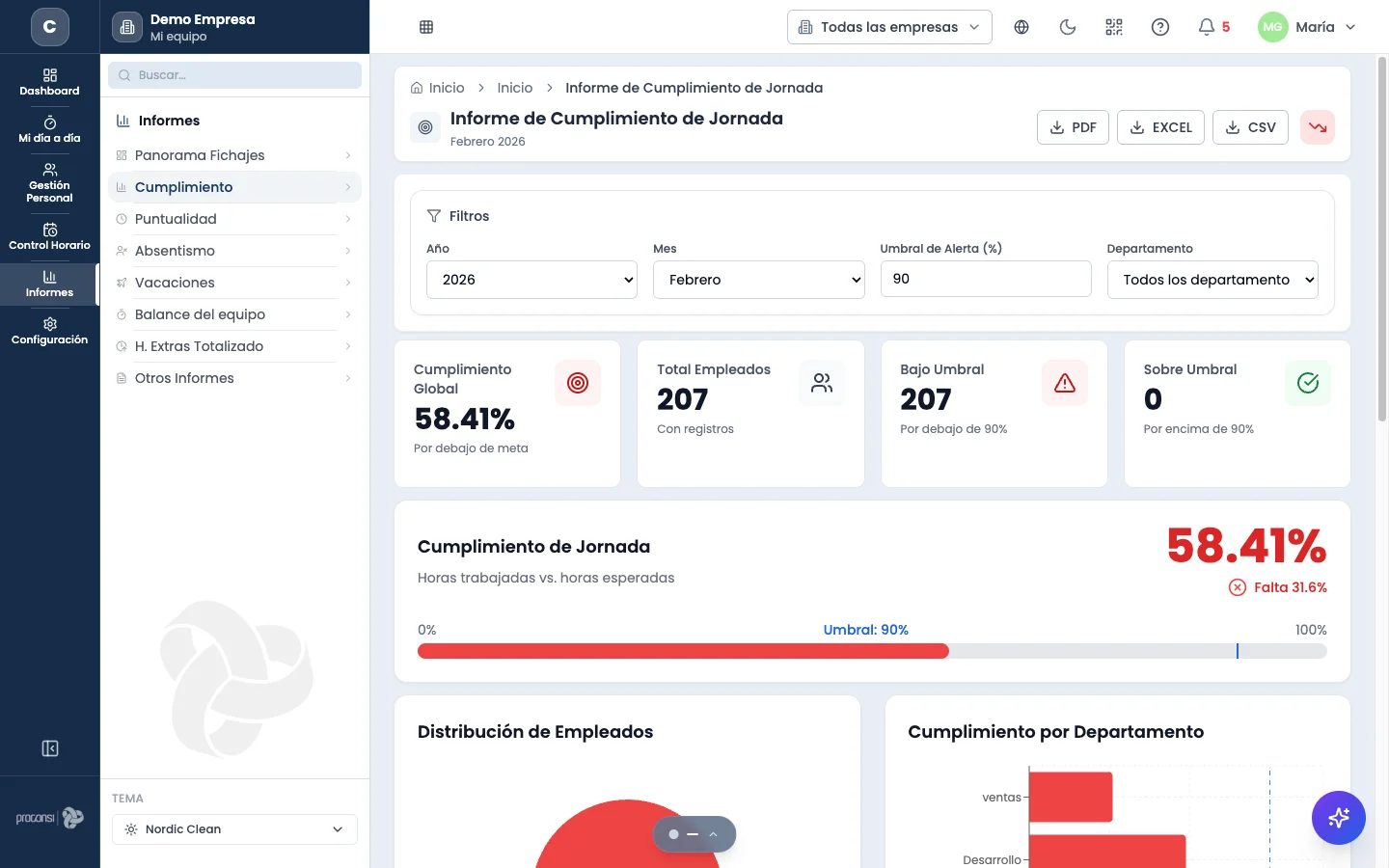Viewport: 1389px width, 868px height.
Task: Open Configuración section
Action: (x=50, y=331)
